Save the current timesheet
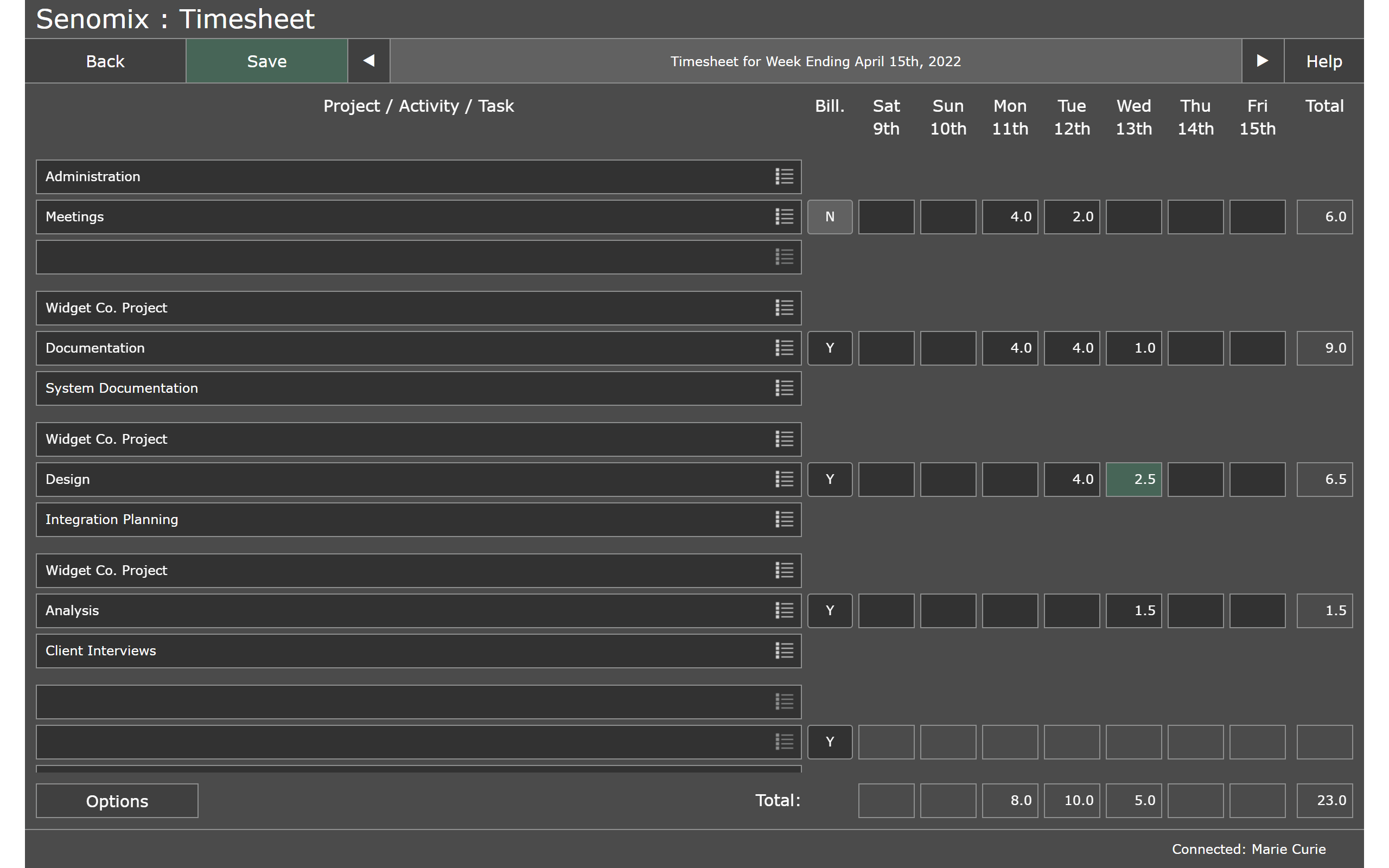The height and width of the screenshot is (868, 1389). coord(266,61)
